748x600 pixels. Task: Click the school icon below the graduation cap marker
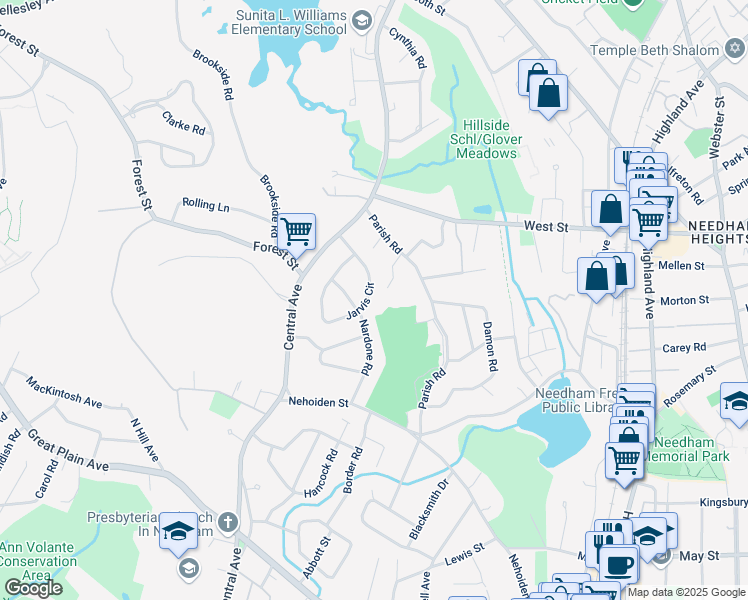click(189, 569)
